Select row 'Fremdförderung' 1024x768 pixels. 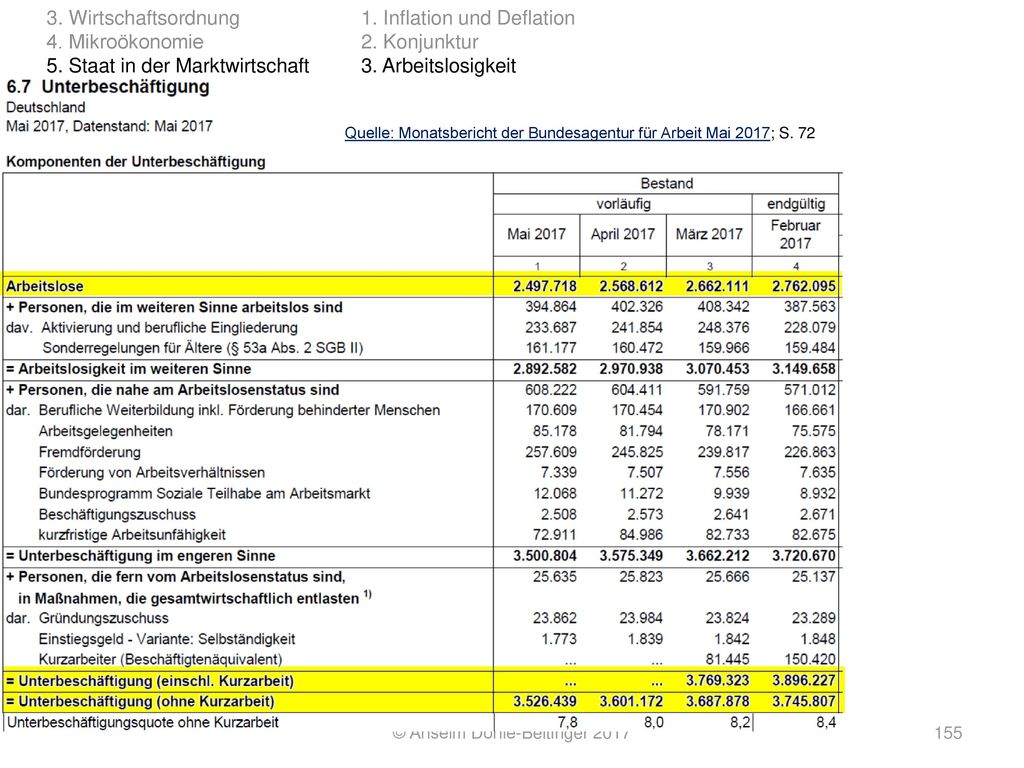pos(89,452)
